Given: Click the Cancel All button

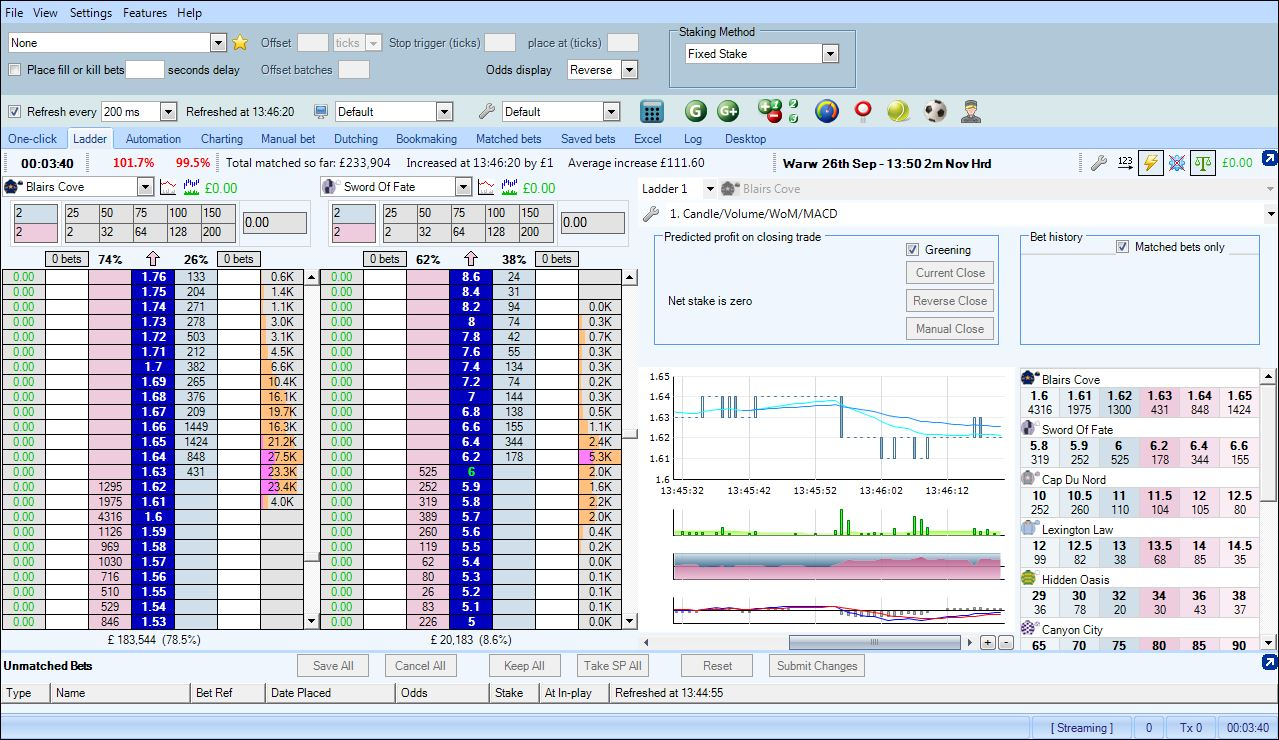Looking at the screenshot, I should pyautogui.click(x=420, y=666).
